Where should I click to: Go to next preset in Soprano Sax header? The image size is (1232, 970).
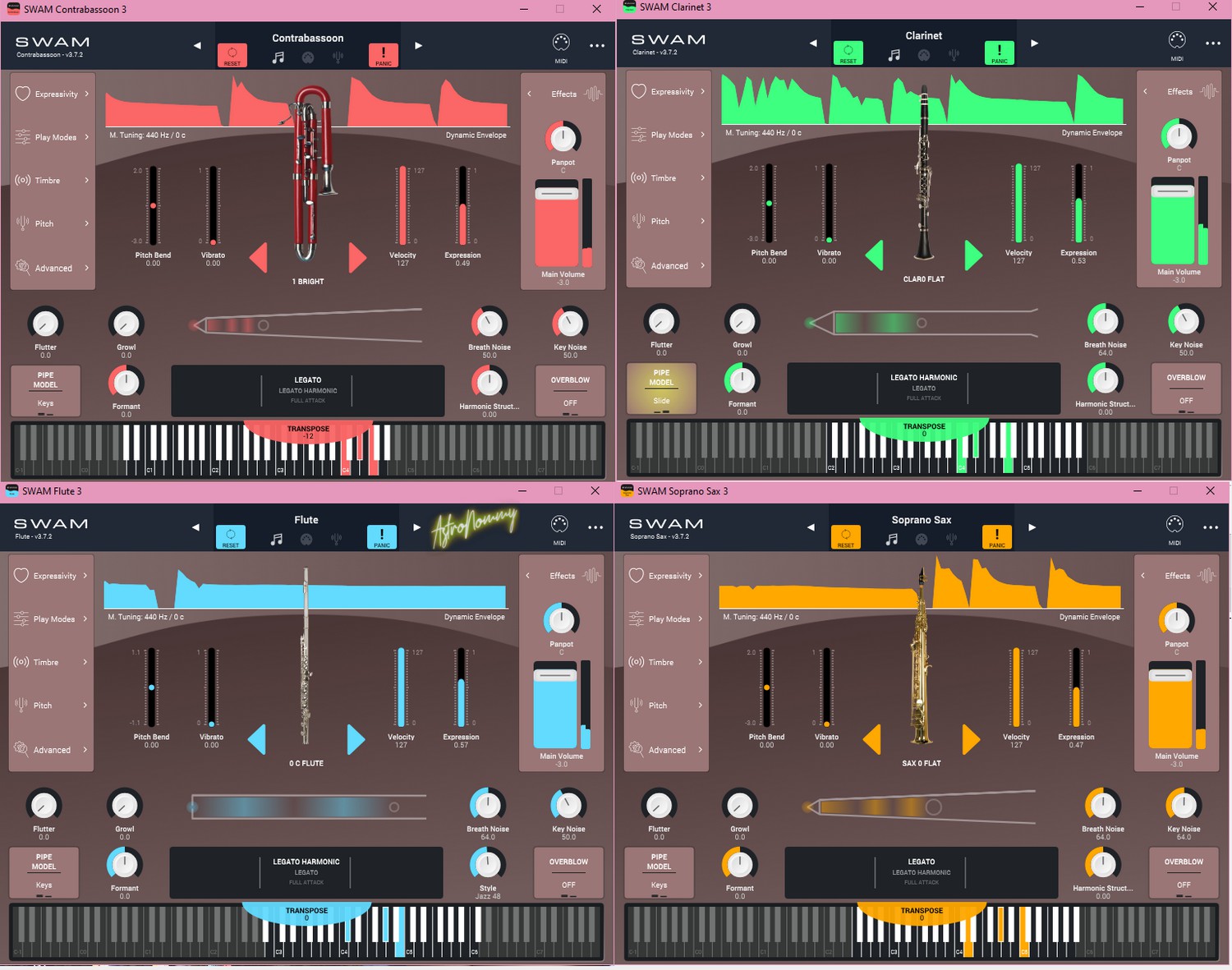point(1032,527)
